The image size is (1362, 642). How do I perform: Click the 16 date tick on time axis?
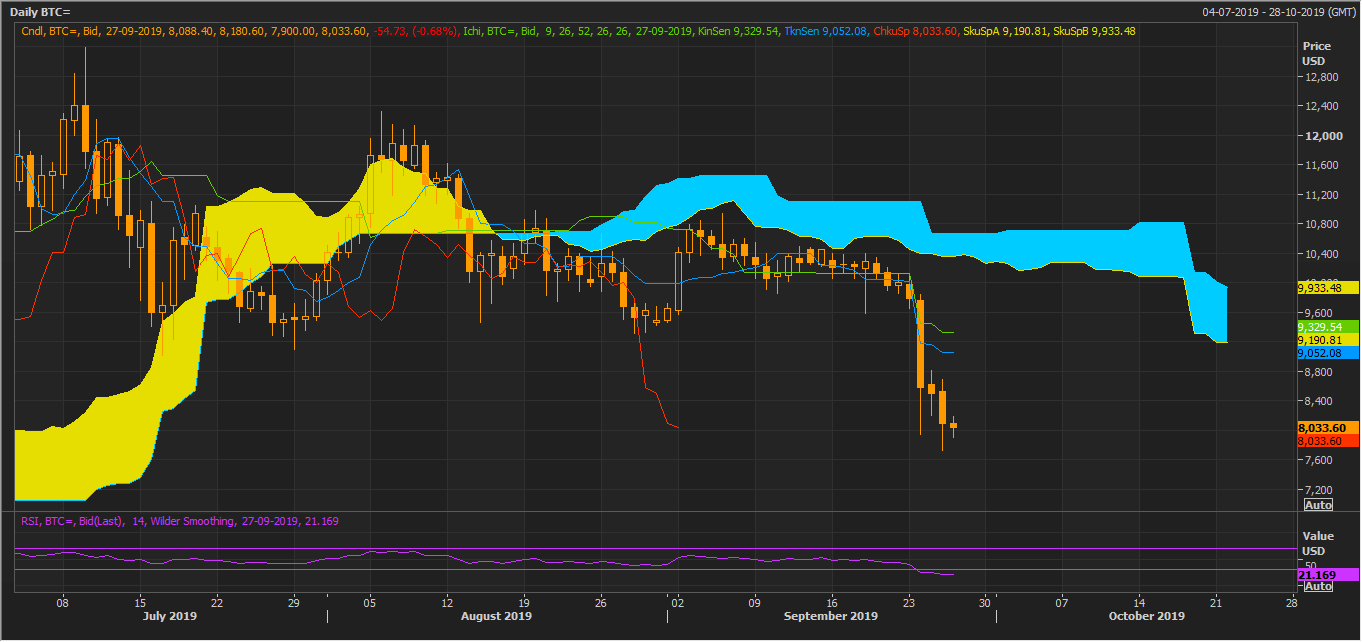pos(831,603)
